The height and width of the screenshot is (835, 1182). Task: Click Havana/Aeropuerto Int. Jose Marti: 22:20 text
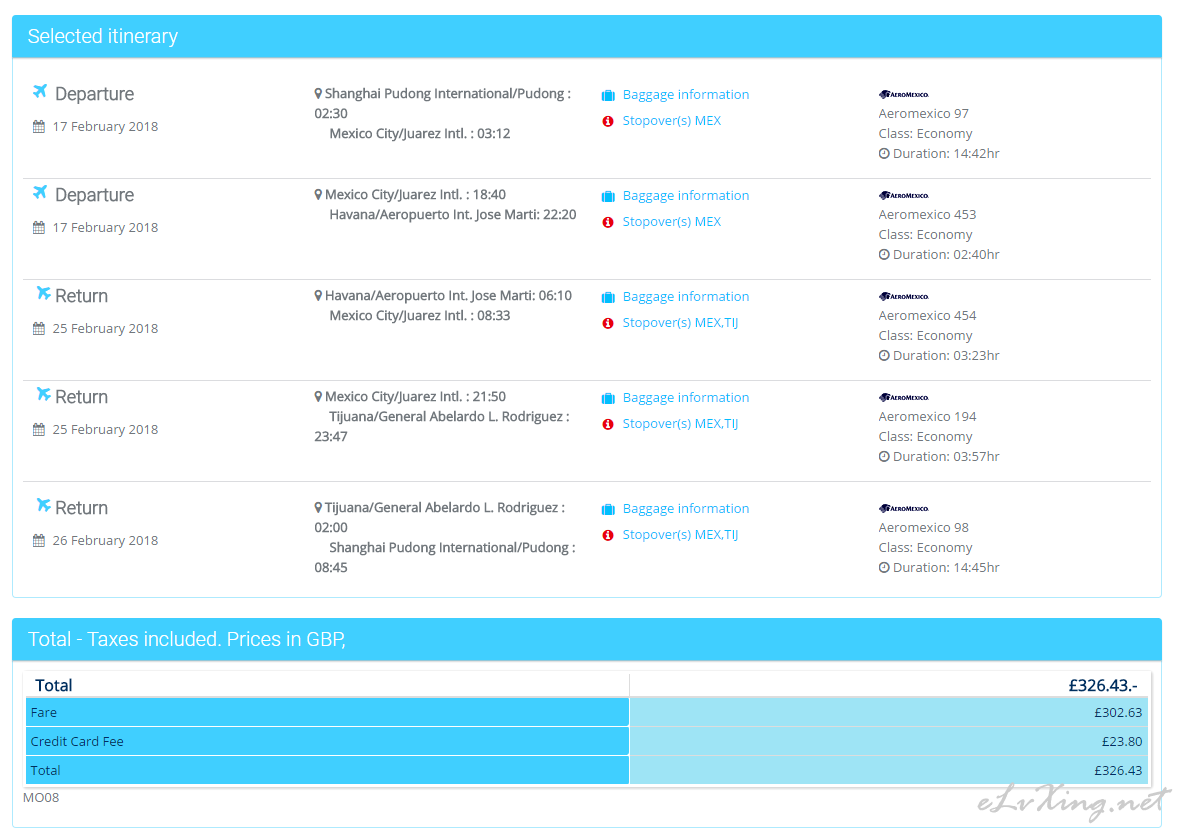click(452, 215)
